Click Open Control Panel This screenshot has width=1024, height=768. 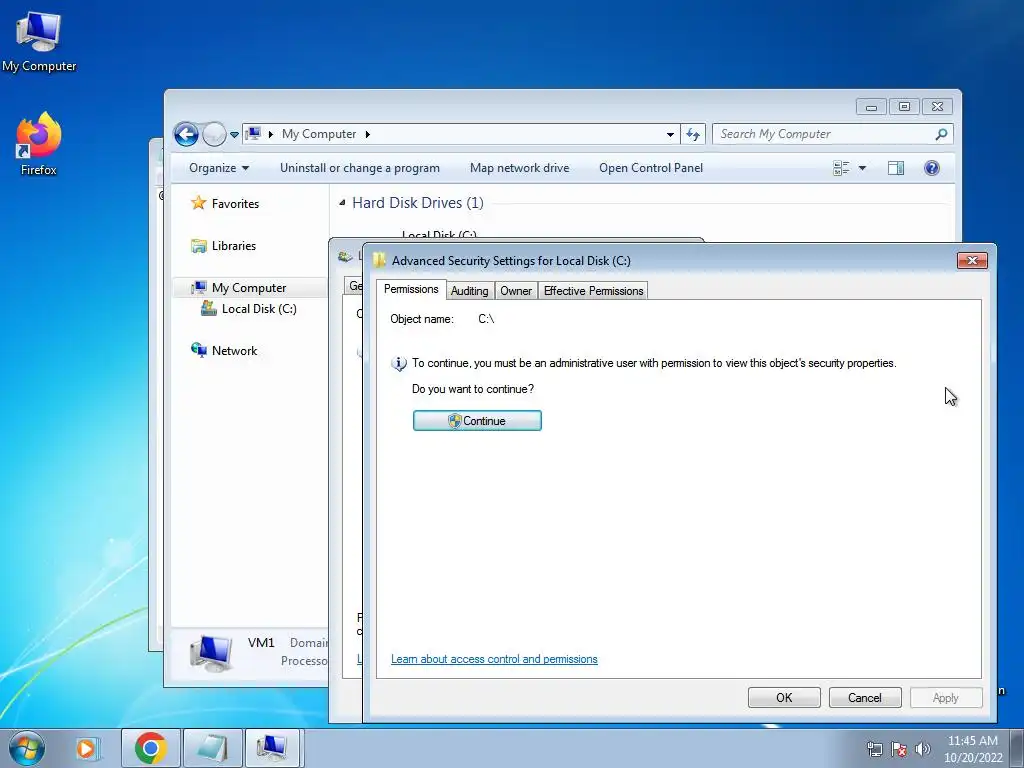coord(650,168)
